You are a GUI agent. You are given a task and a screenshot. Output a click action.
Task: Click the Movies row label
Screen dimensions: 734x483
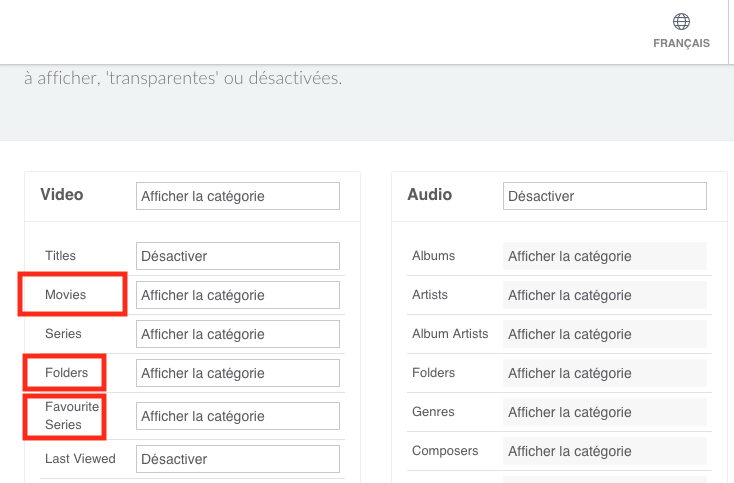pyautogui.click(x=66, y=295)
